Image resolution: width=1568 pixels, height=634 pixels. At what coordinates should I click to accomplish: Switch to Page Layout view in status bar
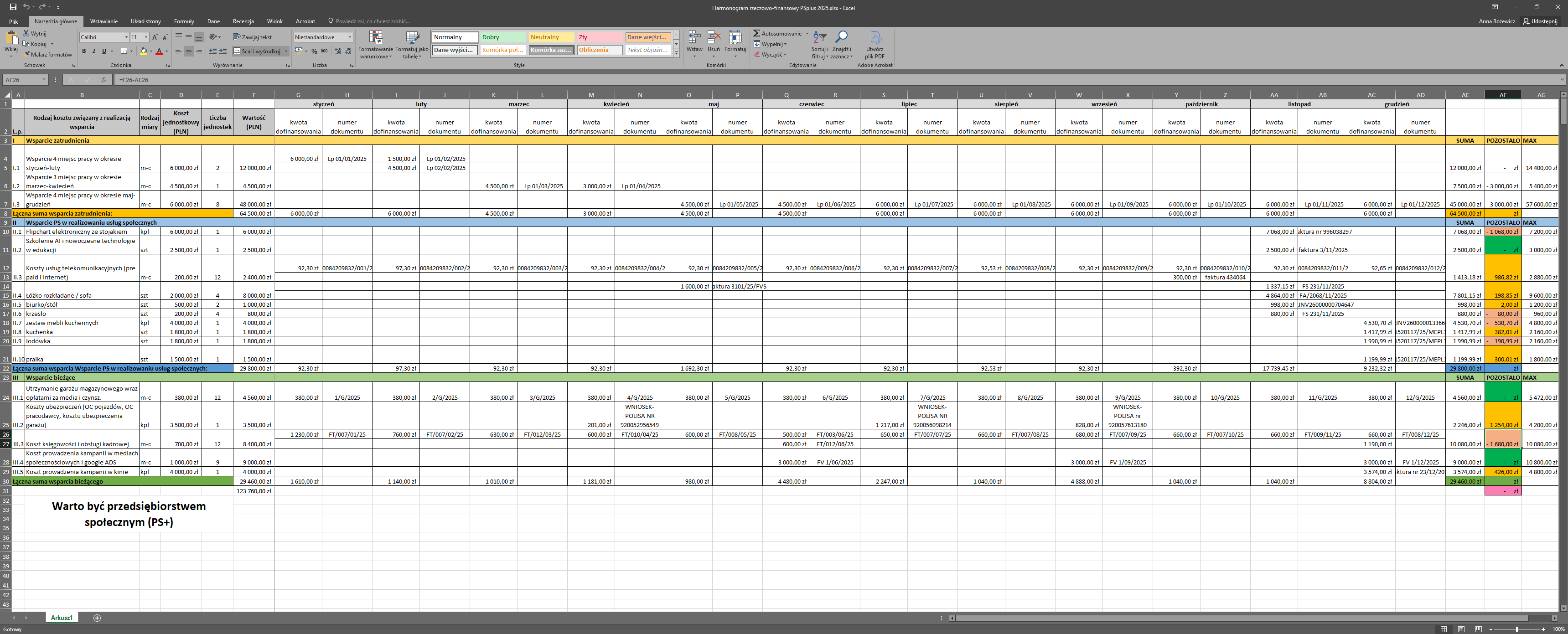click(x=1461, y=629)
